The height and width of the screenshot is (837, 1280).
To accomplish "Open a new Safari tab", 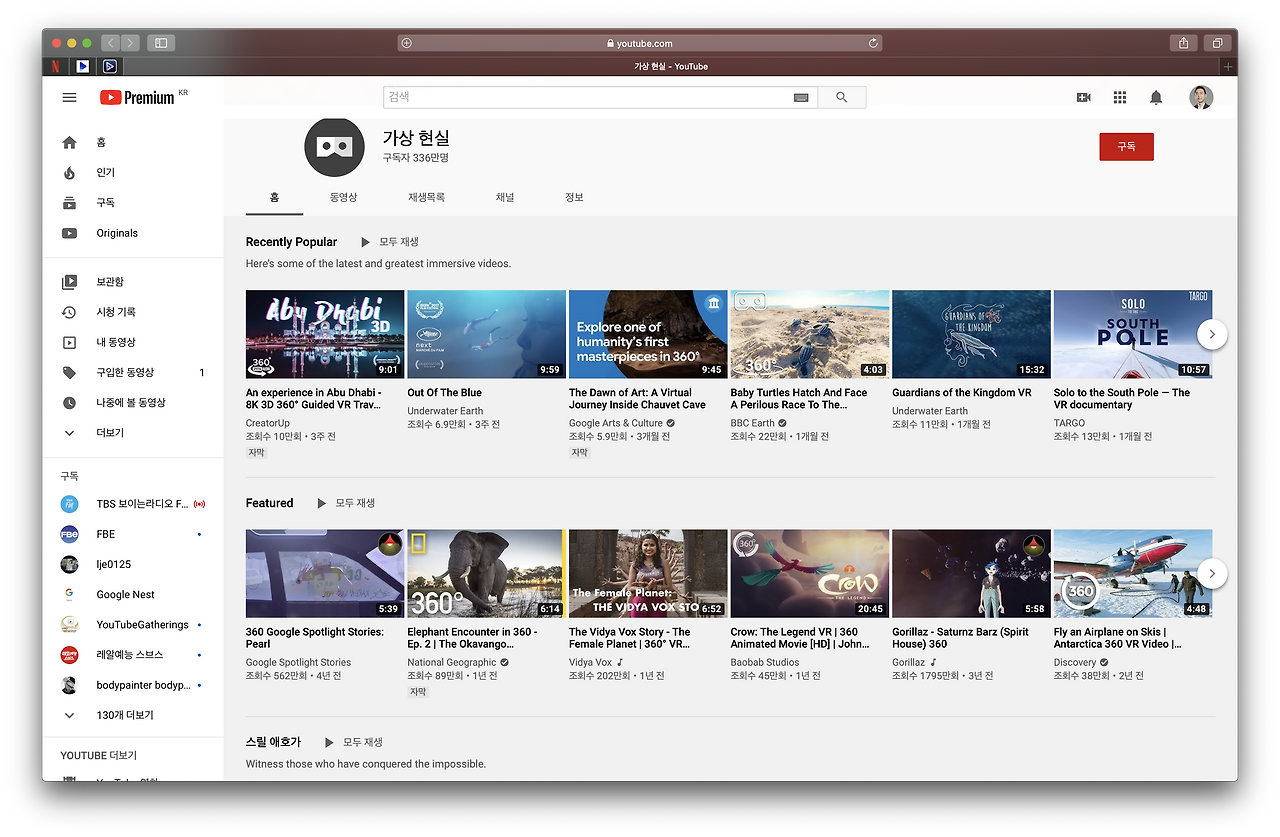I will 1229,67.
